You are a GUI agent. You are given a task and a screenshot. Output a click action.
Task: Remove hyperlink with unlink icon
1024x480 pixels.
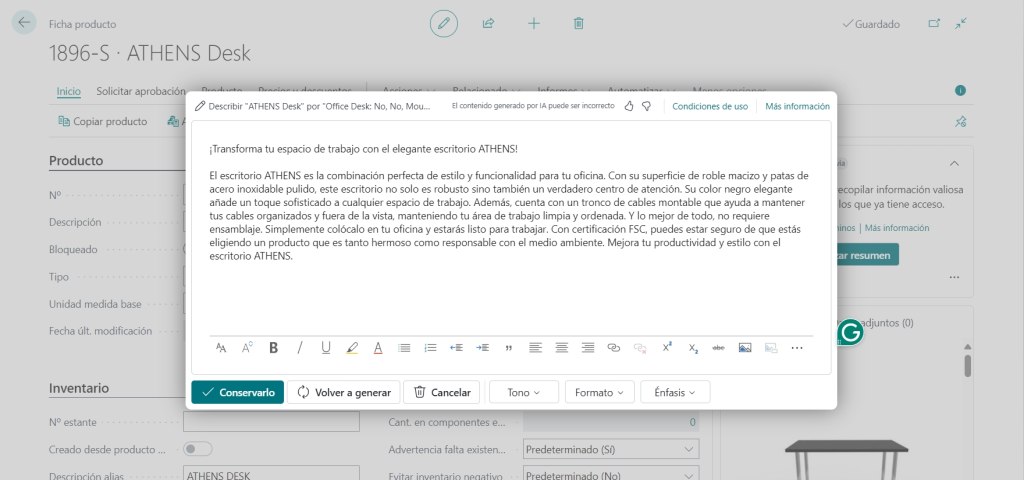640,348
